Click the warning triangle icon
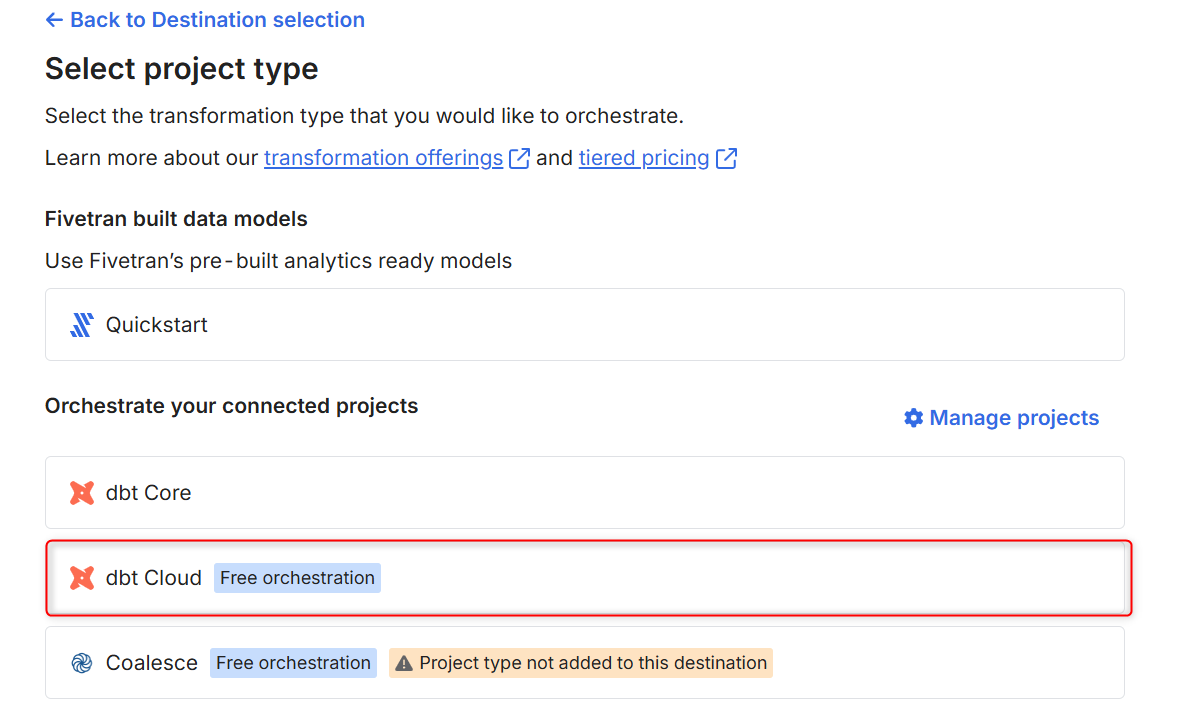 pos(404,663)
